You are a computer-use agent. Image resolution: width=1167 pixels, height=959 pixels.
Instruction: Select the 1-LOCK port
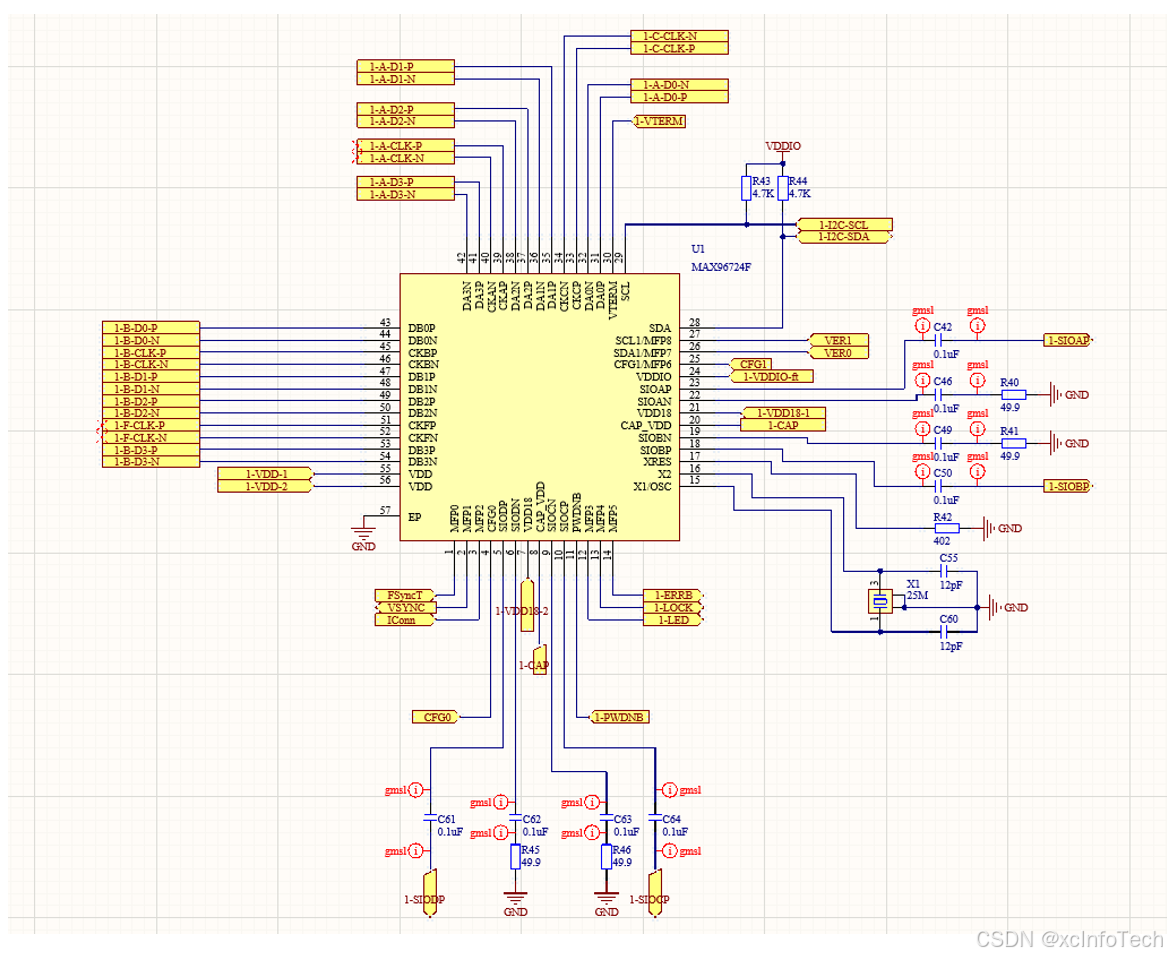(x=674, y=608)
